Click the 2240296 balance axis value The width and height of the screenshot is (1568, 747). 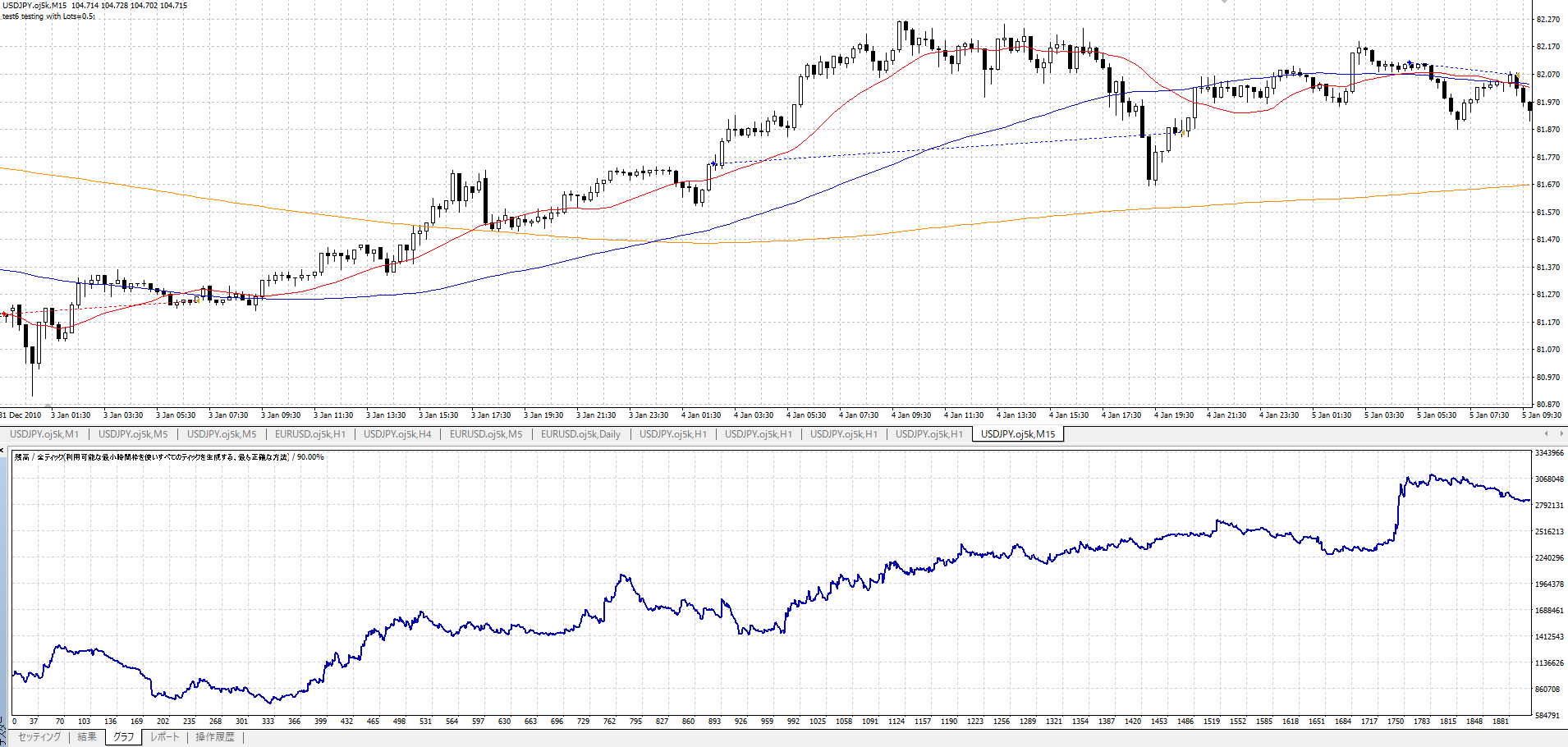pos(1549,558)
